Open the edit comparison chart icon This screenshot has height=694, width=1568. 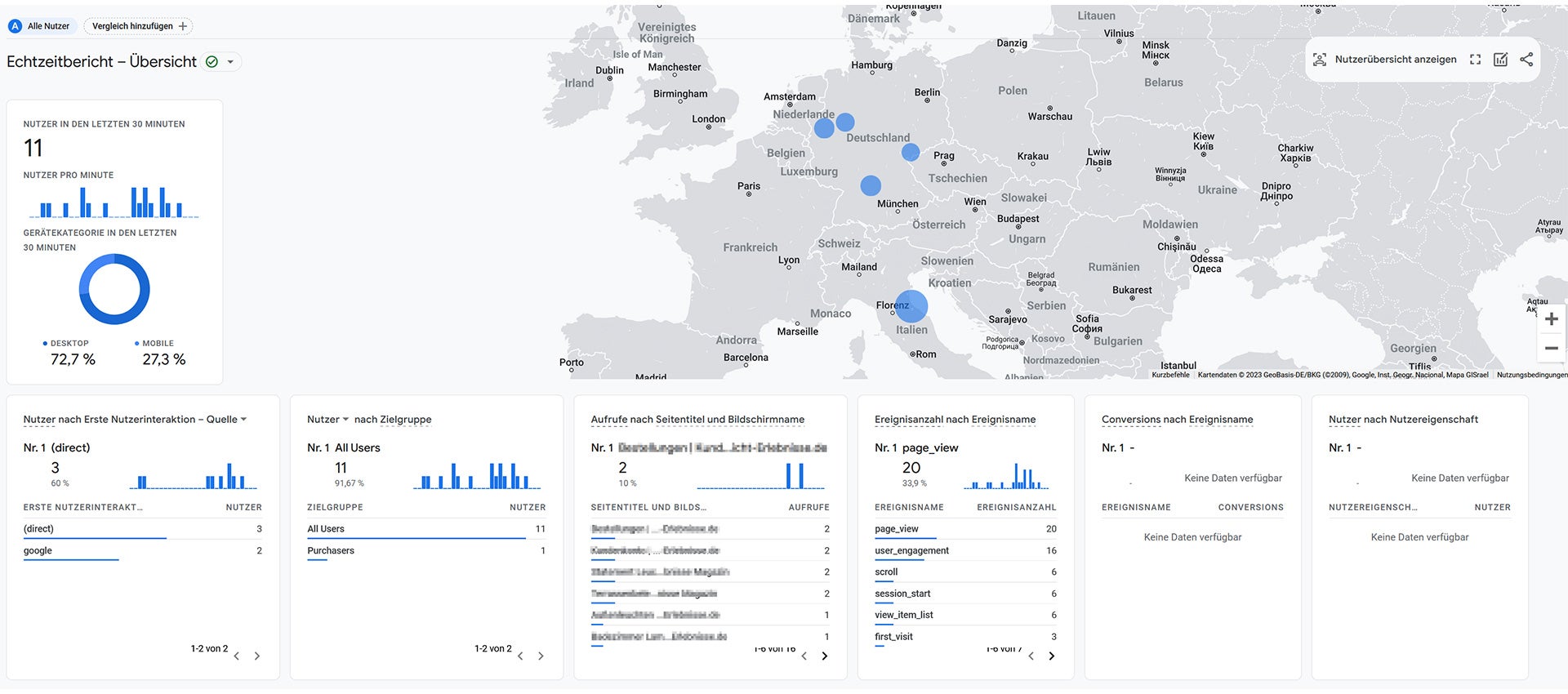tap(1501, 60)
